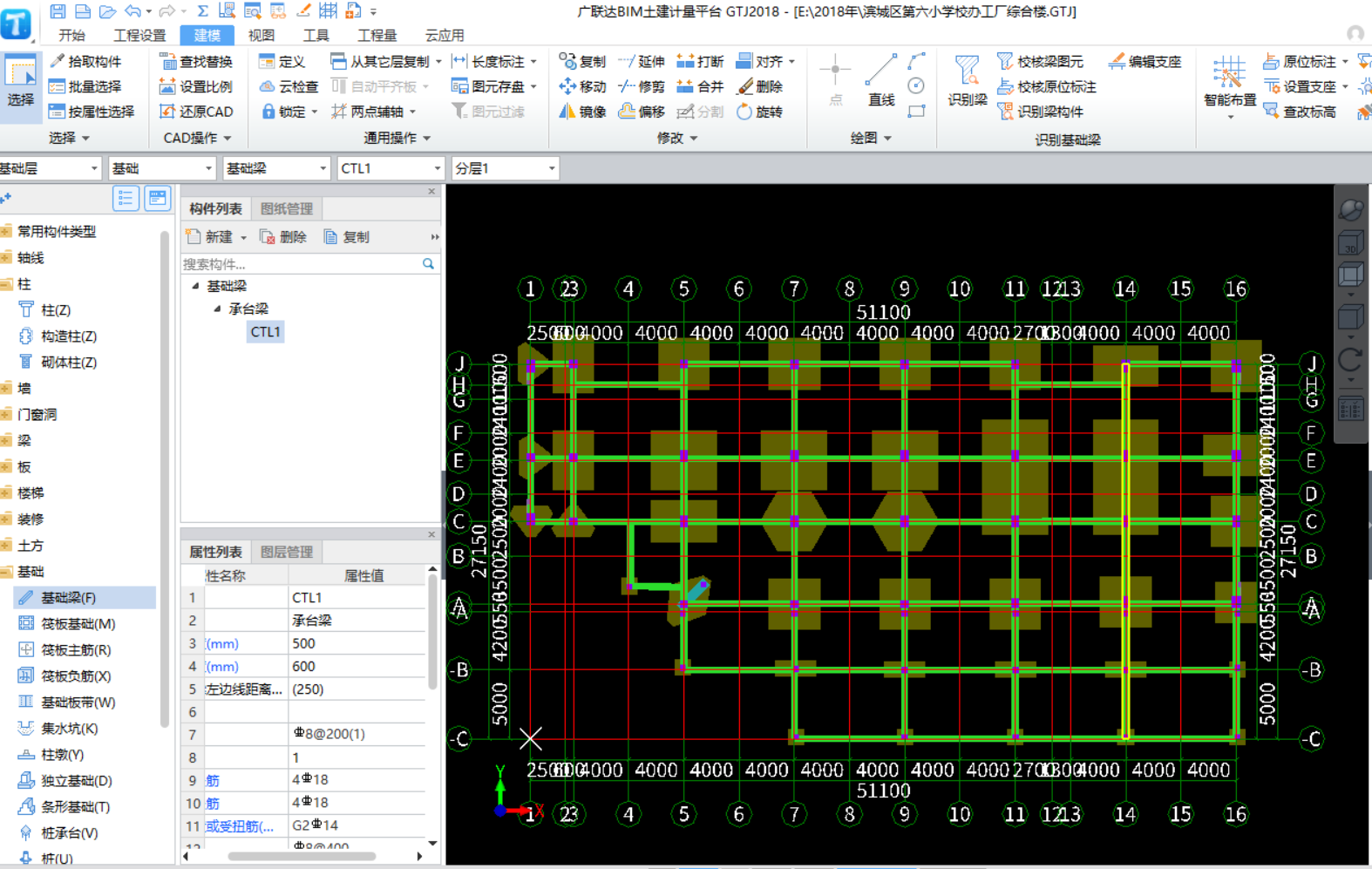Open the 工程设置 ribbon tab

pyautogui.click(x=139, y=35)
